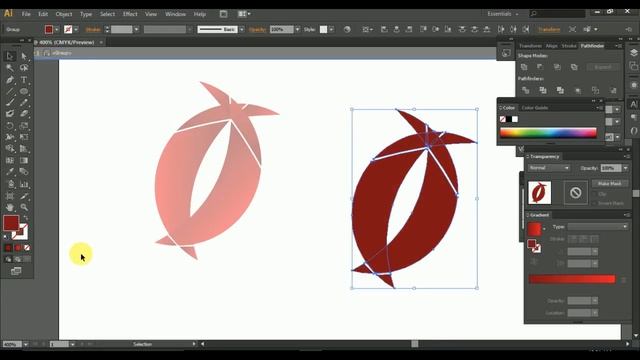
Task: Open stroke weight dropdown
Action: click(136, 29)
